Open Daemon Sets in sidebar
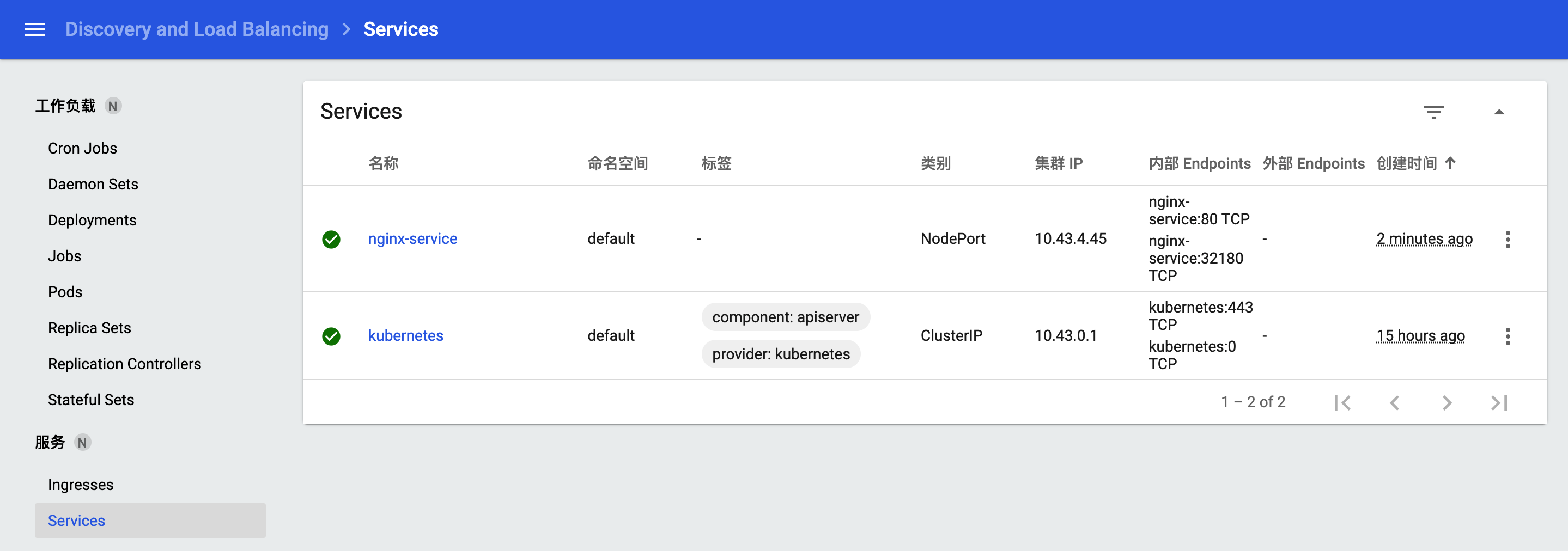This screenshot has height=551, width=1568. [93, 184]
